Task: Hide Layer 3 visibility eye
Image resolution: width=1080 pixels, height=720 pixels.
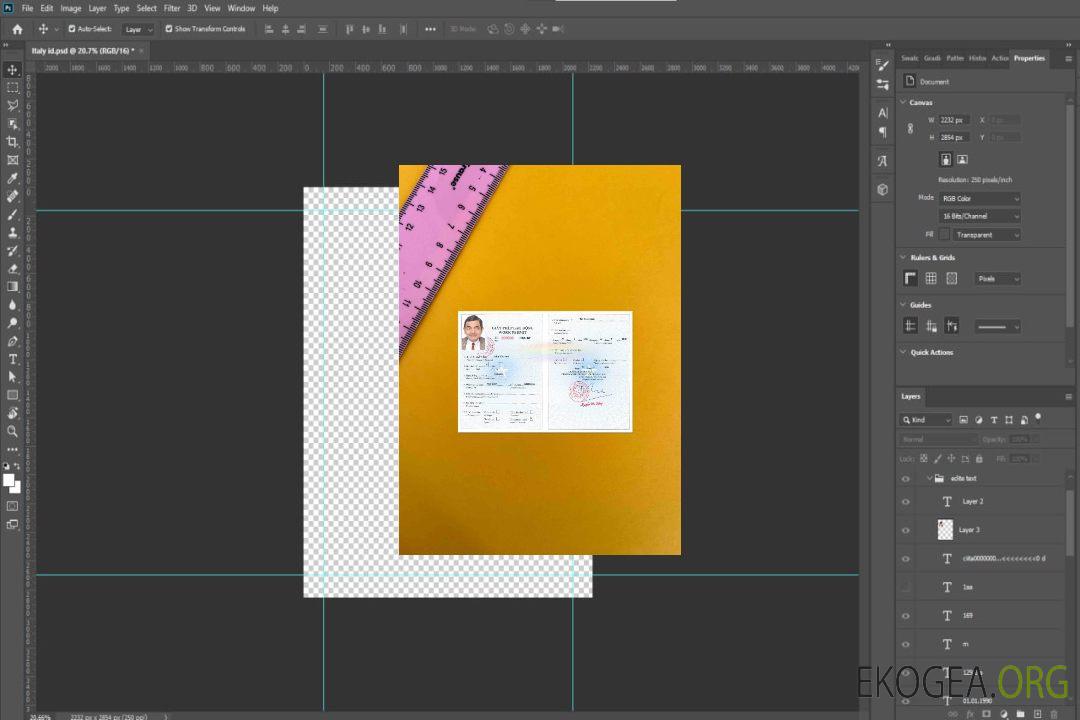Action: [x=906, y=531]
